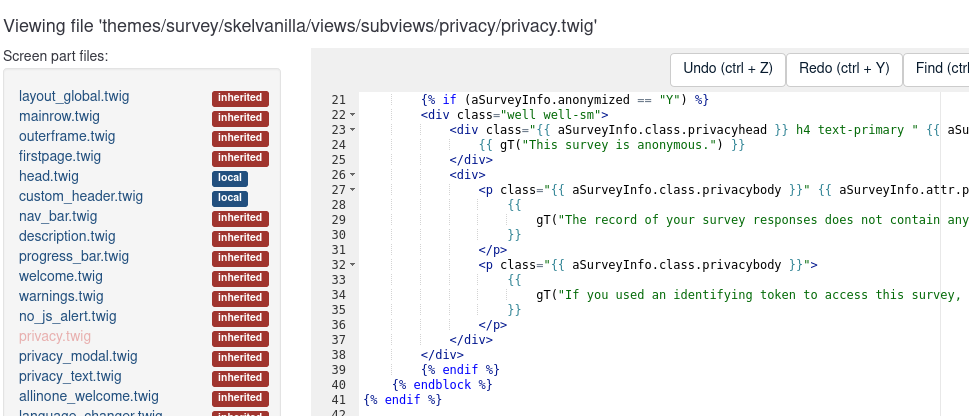
Task: Select privacy_modal.twig file
Action: pyautogui.click(x=78, y=357)
